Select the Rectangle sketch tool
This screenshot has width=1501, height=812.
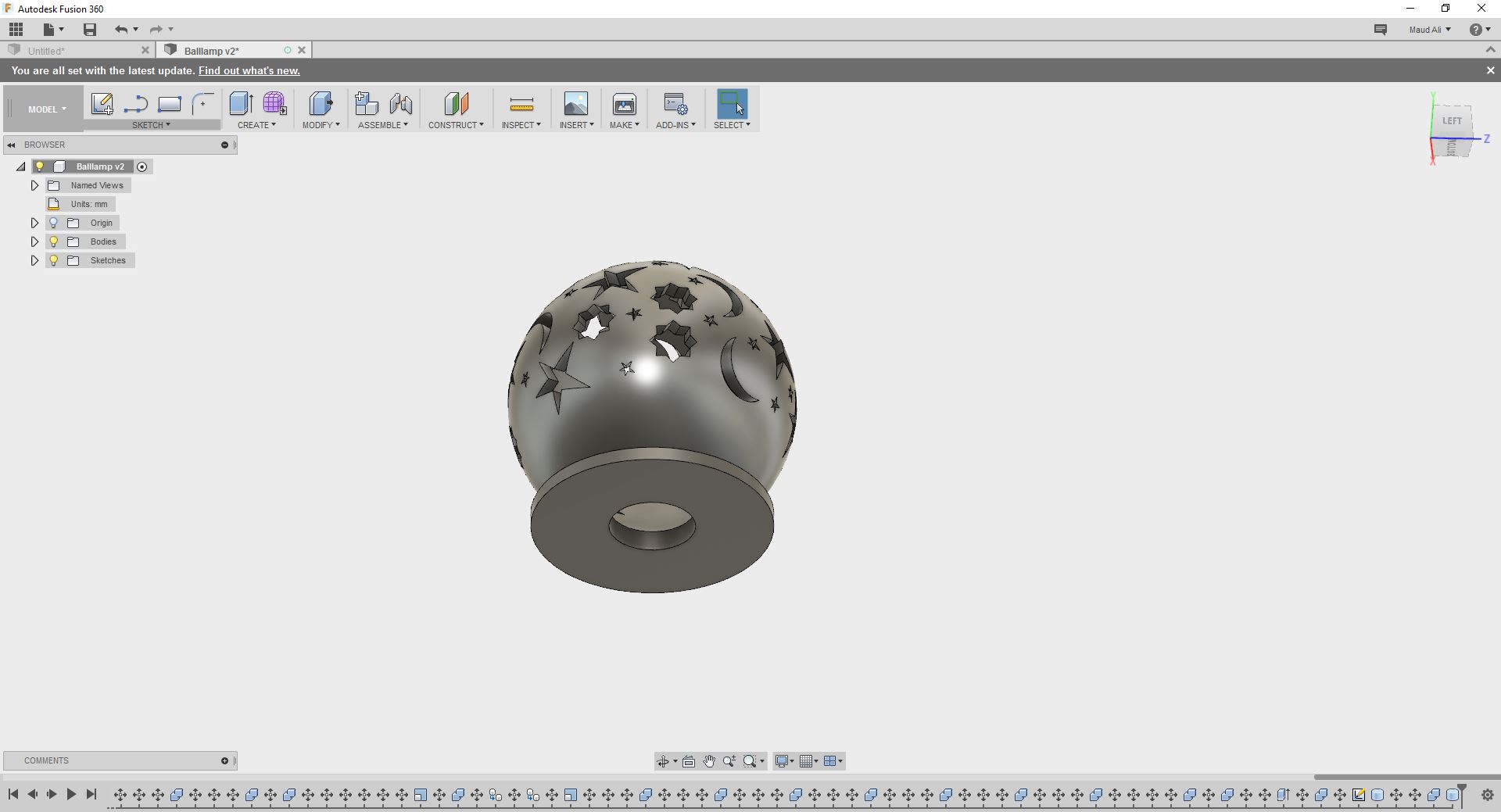(170, 104)
